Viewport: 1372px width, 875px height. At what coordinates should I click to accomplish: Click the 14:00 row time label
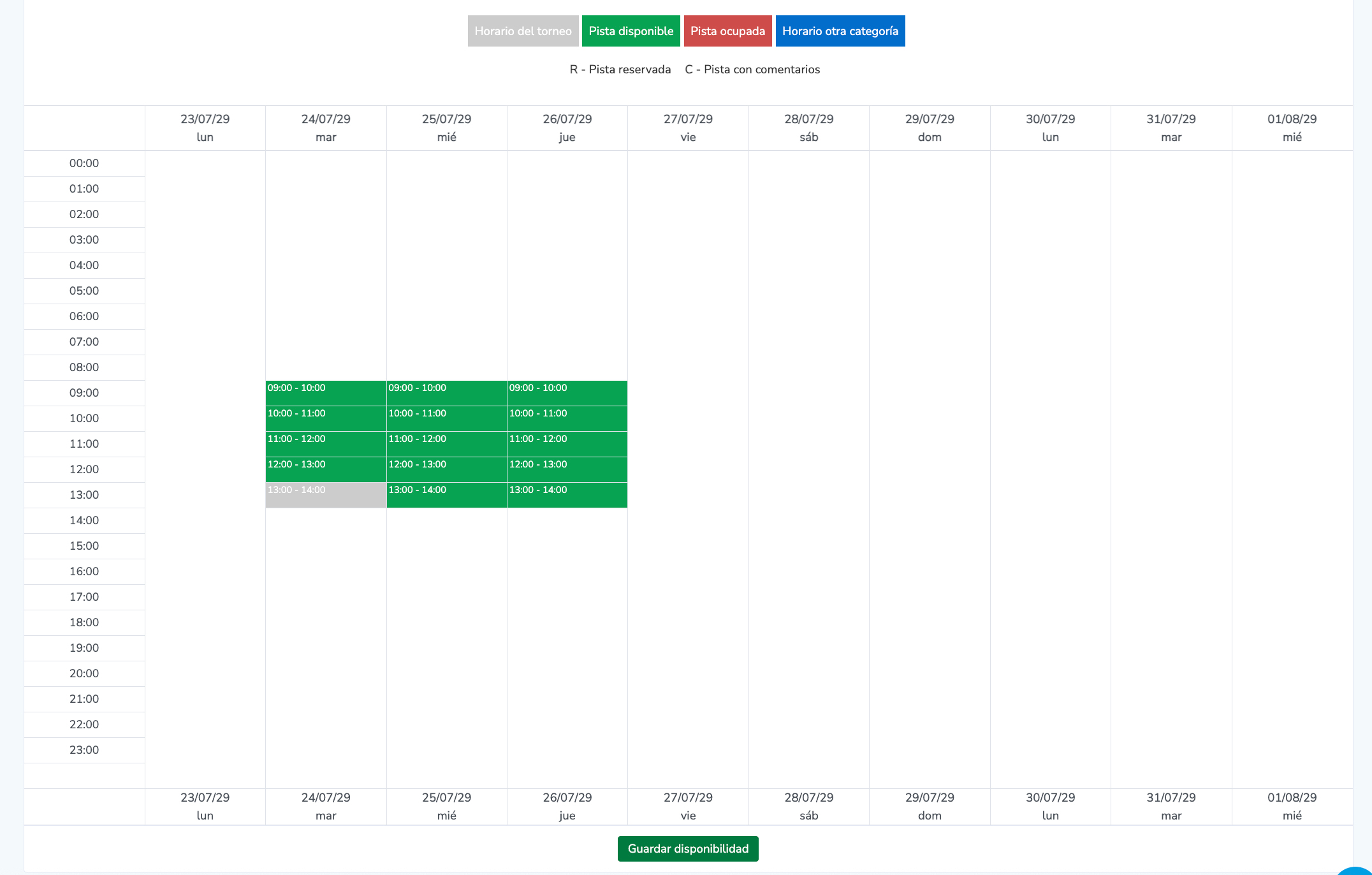coord(84,520)
